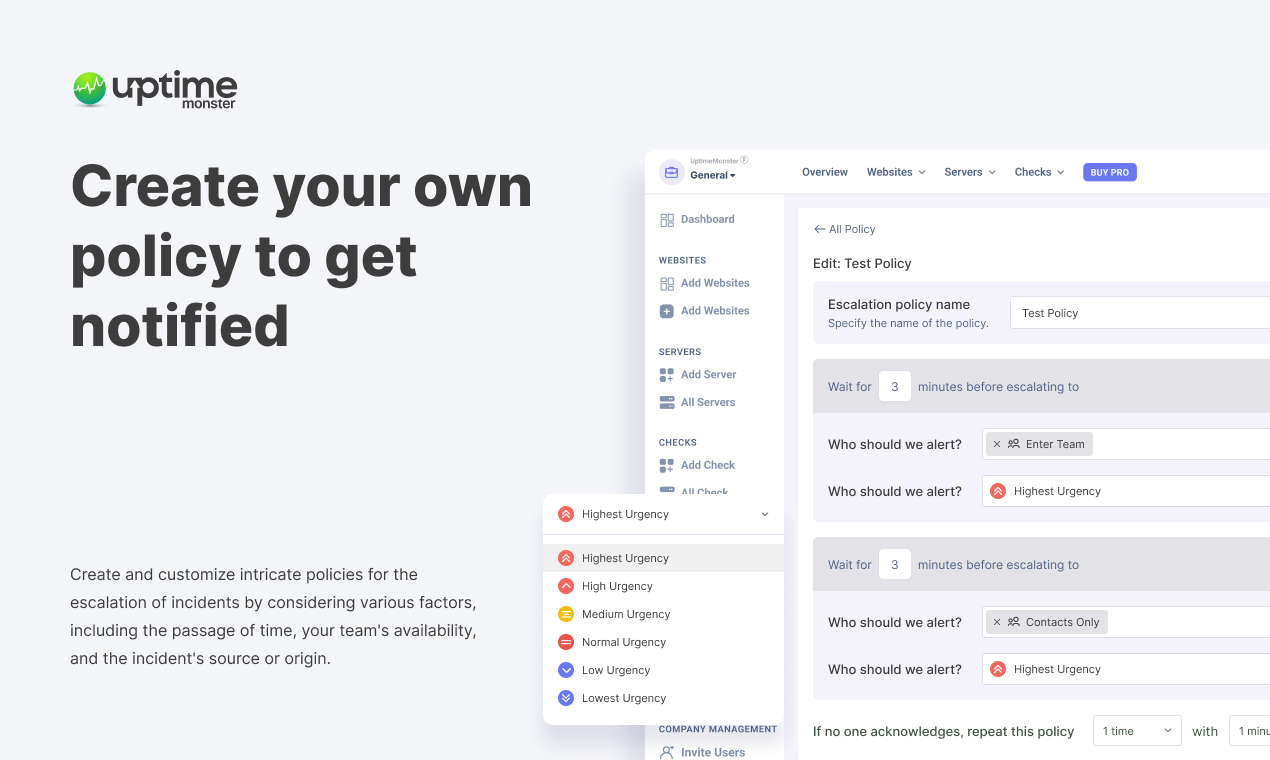
Task: Select Low Urgency option
Action: (663, 670)
